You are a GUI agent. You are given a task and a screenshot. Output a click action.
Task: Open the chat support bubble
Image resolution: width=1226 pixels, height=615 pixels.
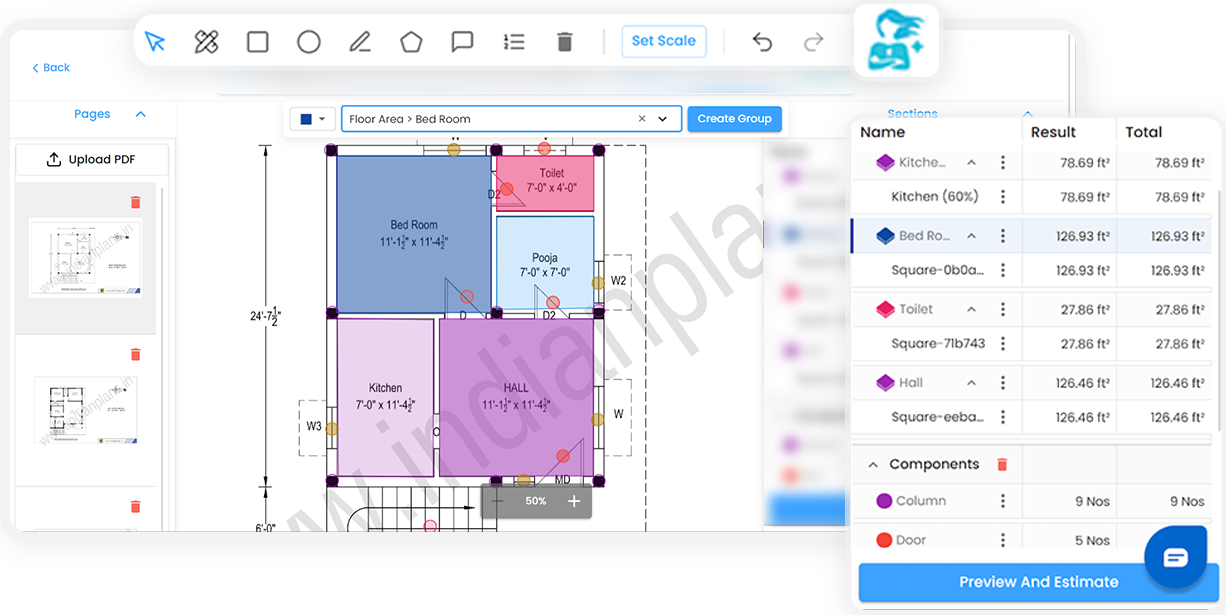coord(1177,557)
